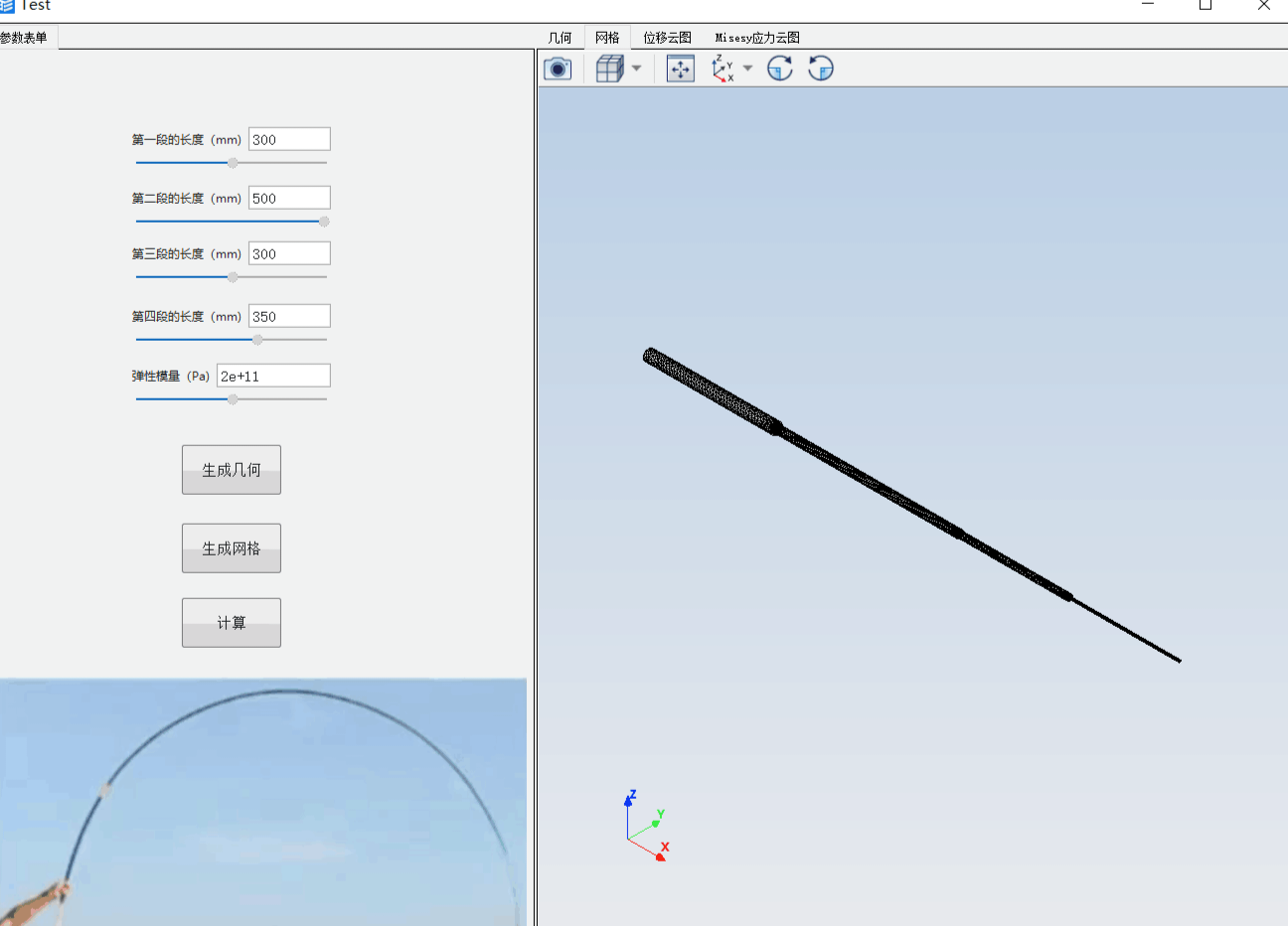Rotate view clockwise with the rotate icon

(780, 69)
